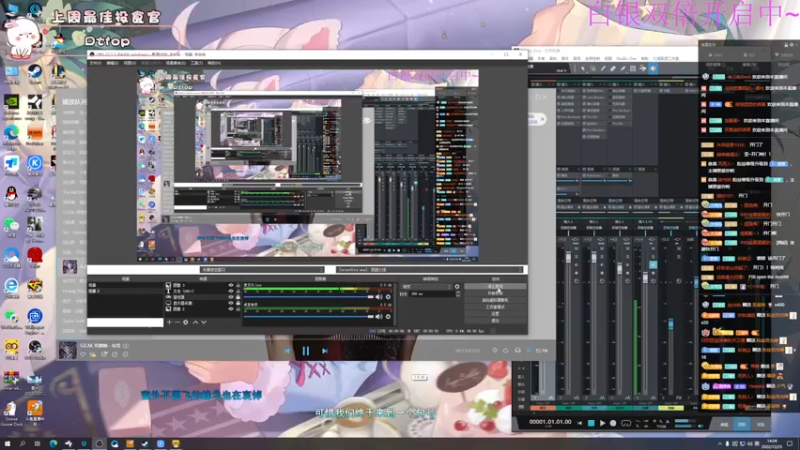Move selected OBS source up
The image size is (800, 450).
point(195,322)
